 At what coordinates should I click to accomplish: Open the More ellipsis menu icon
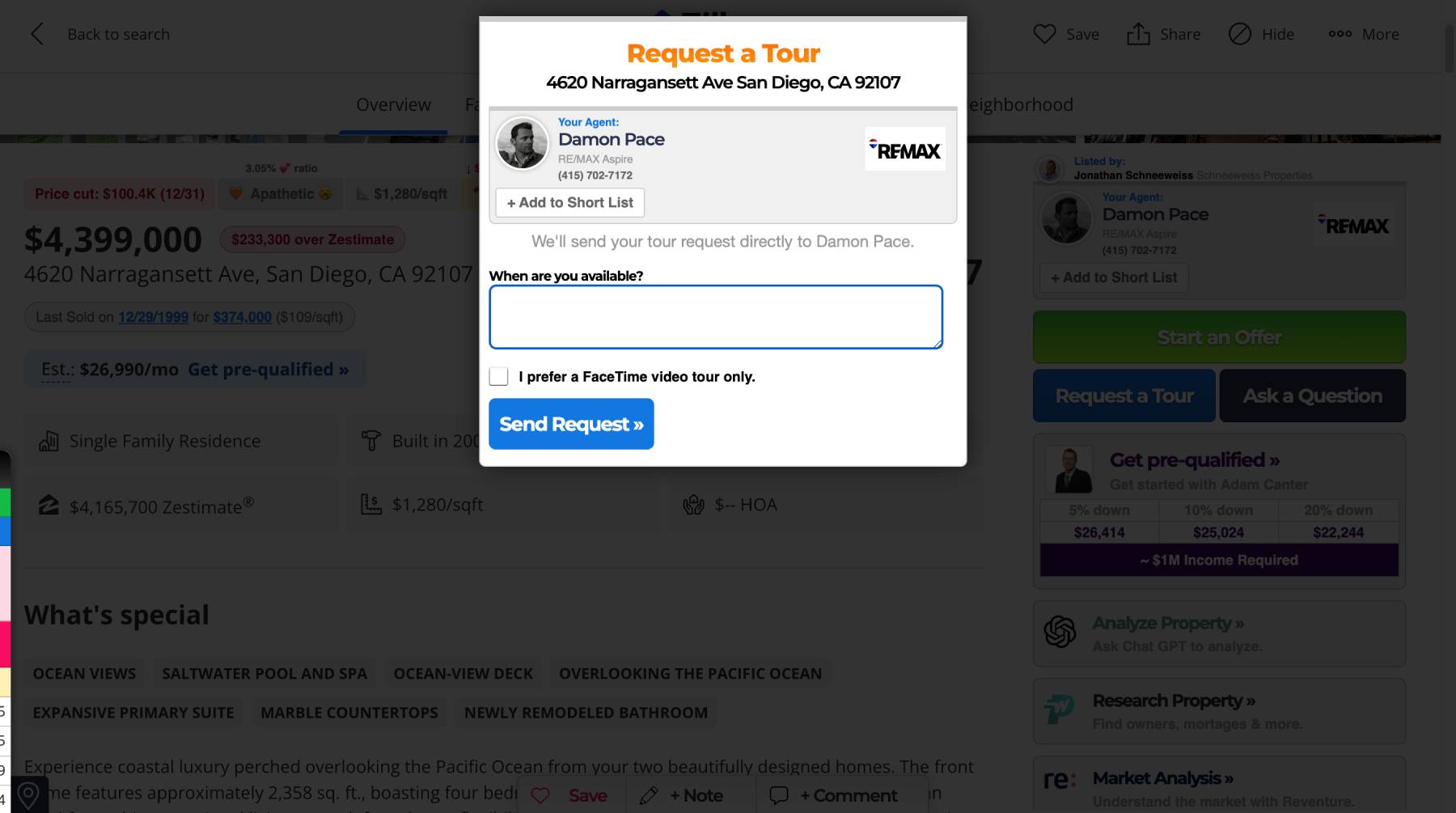(x=1340, y=34)
